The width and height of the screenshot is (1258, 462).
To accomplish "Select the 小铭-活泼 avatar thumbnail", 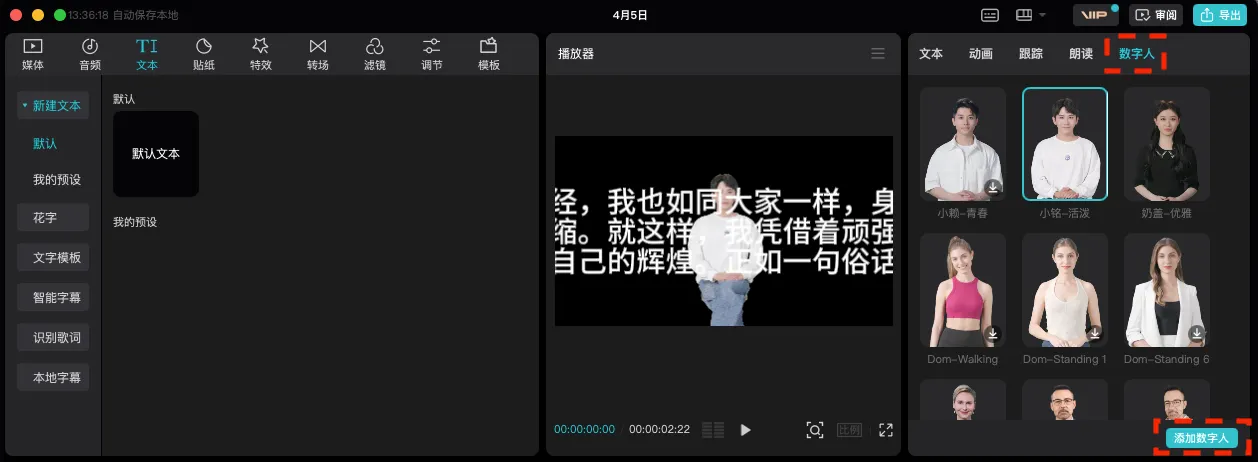I will [x=1065, y=144].
